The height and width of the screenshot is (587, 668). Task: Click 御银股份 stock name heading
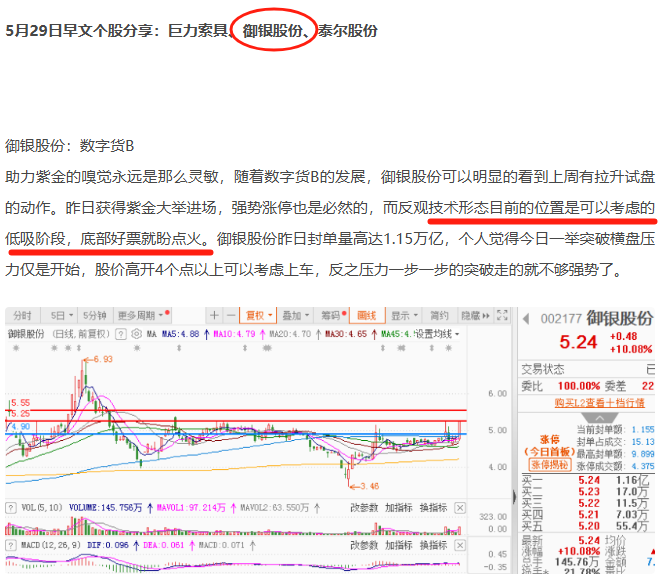619,319
